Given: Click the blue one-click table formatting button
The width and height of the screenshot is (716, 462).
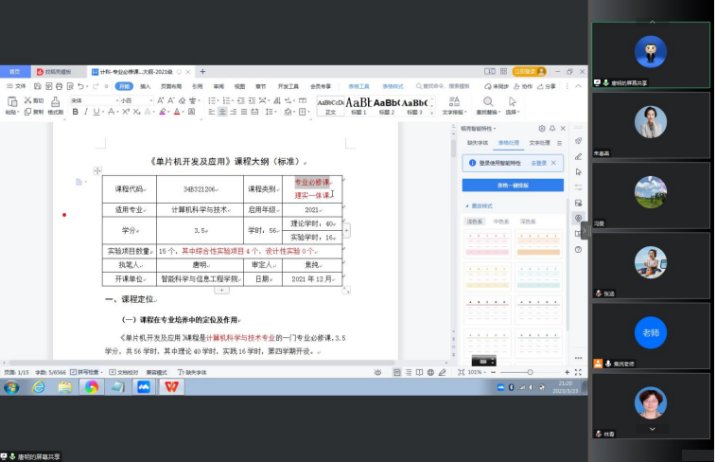Looking at the screenshot, I should [x=512, y=185].
